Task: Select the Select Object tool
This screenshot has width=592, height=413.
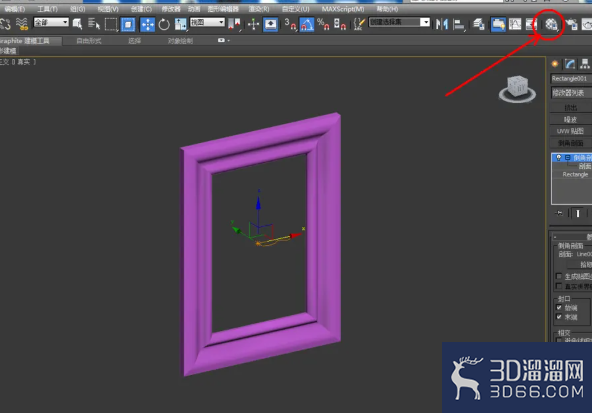Action: point(77,24)
